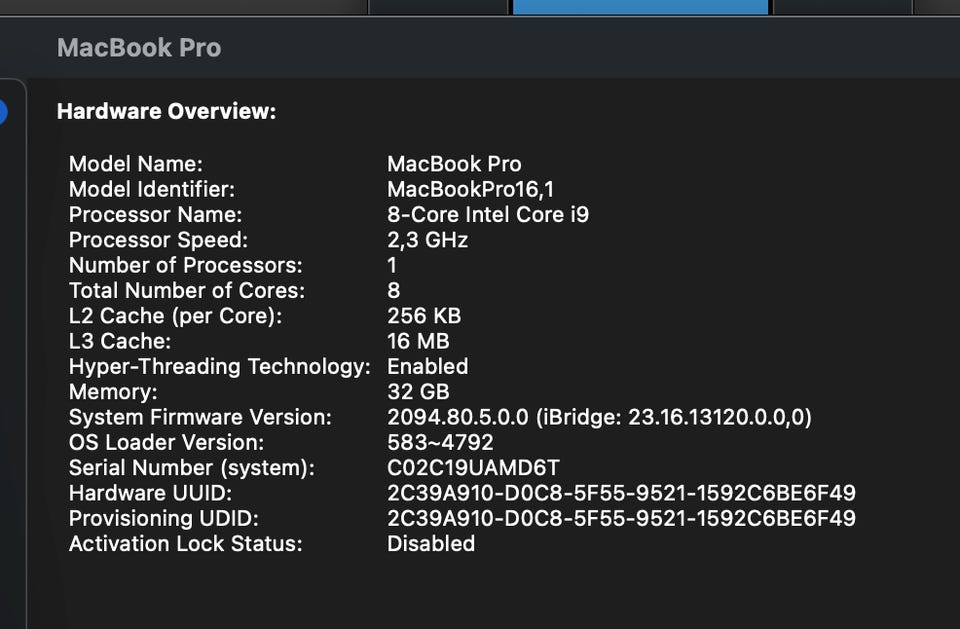Viewport: 960px width, 629px height.
Task: Click the L2 Cache (per Core) label
Action: [x=176, y=316]
